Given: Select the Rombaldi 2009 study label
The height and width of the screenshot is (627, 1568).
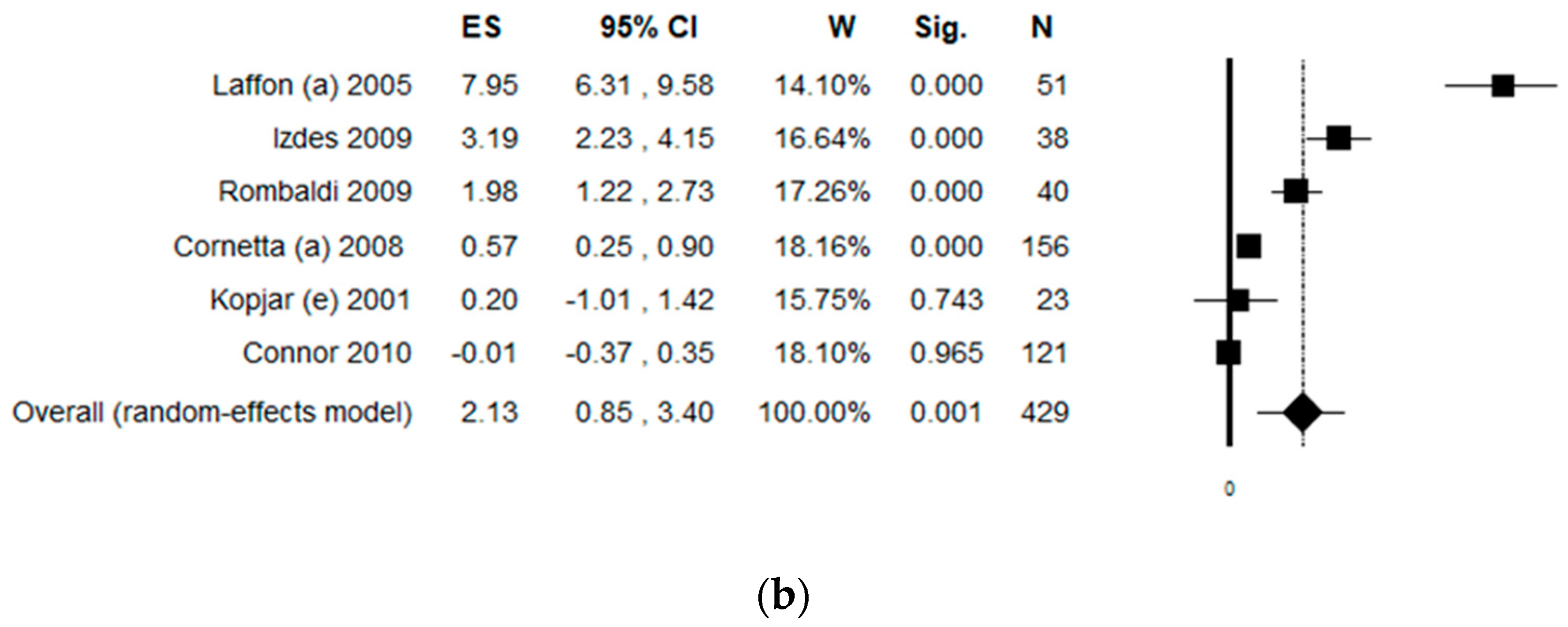Looking at the screenshot, I should (315, 192).
